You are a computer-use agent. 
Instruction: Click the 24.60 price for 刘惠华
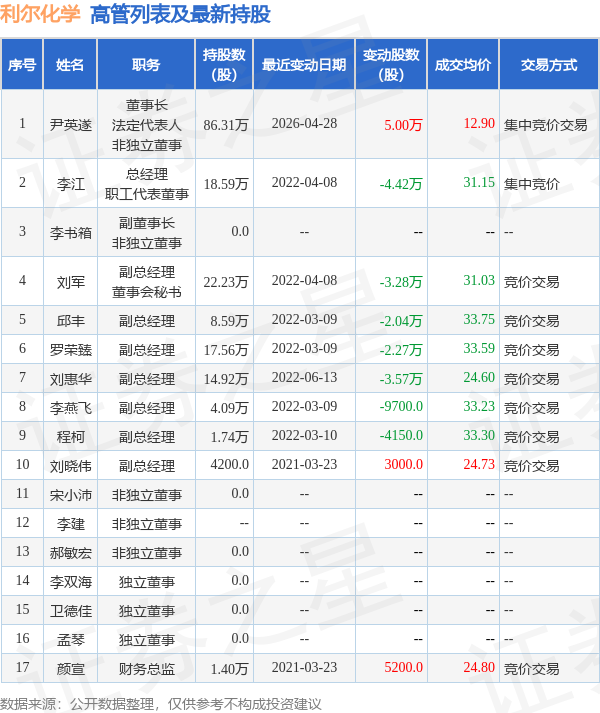point(478,378)
